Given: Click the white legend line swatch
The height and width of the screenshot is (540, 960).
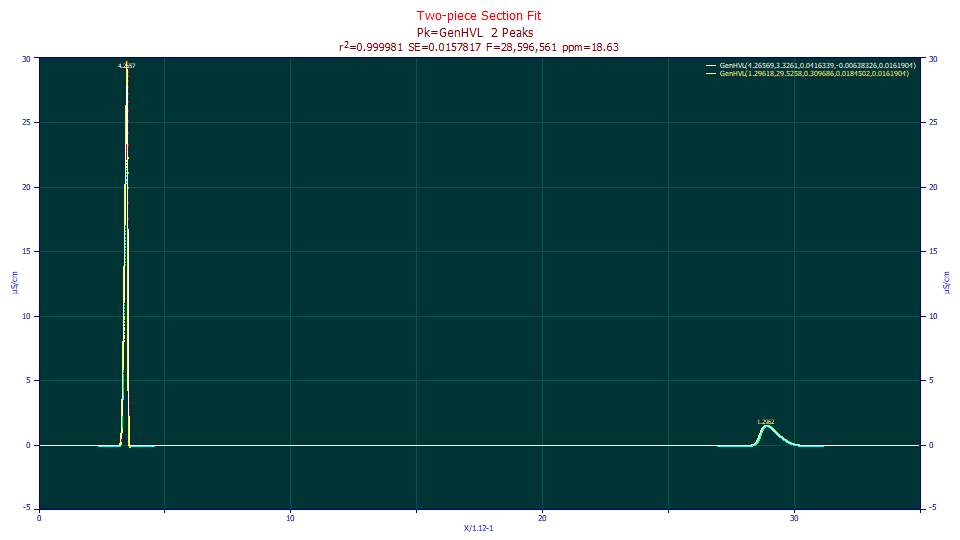Looking at the screenshot, I should pyautogui.click(x=711, y=66).
